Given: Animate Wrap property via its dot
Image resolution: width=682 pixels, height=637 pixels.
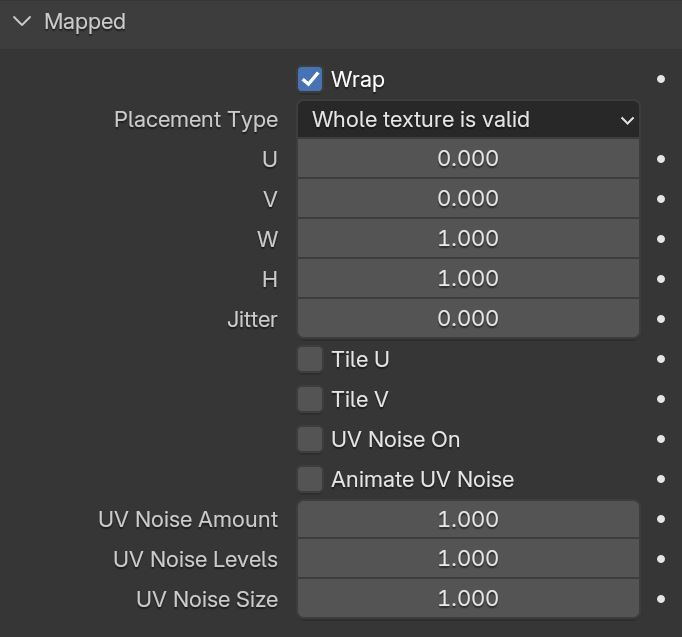Looking at the screenshot, I should point(661,79).
